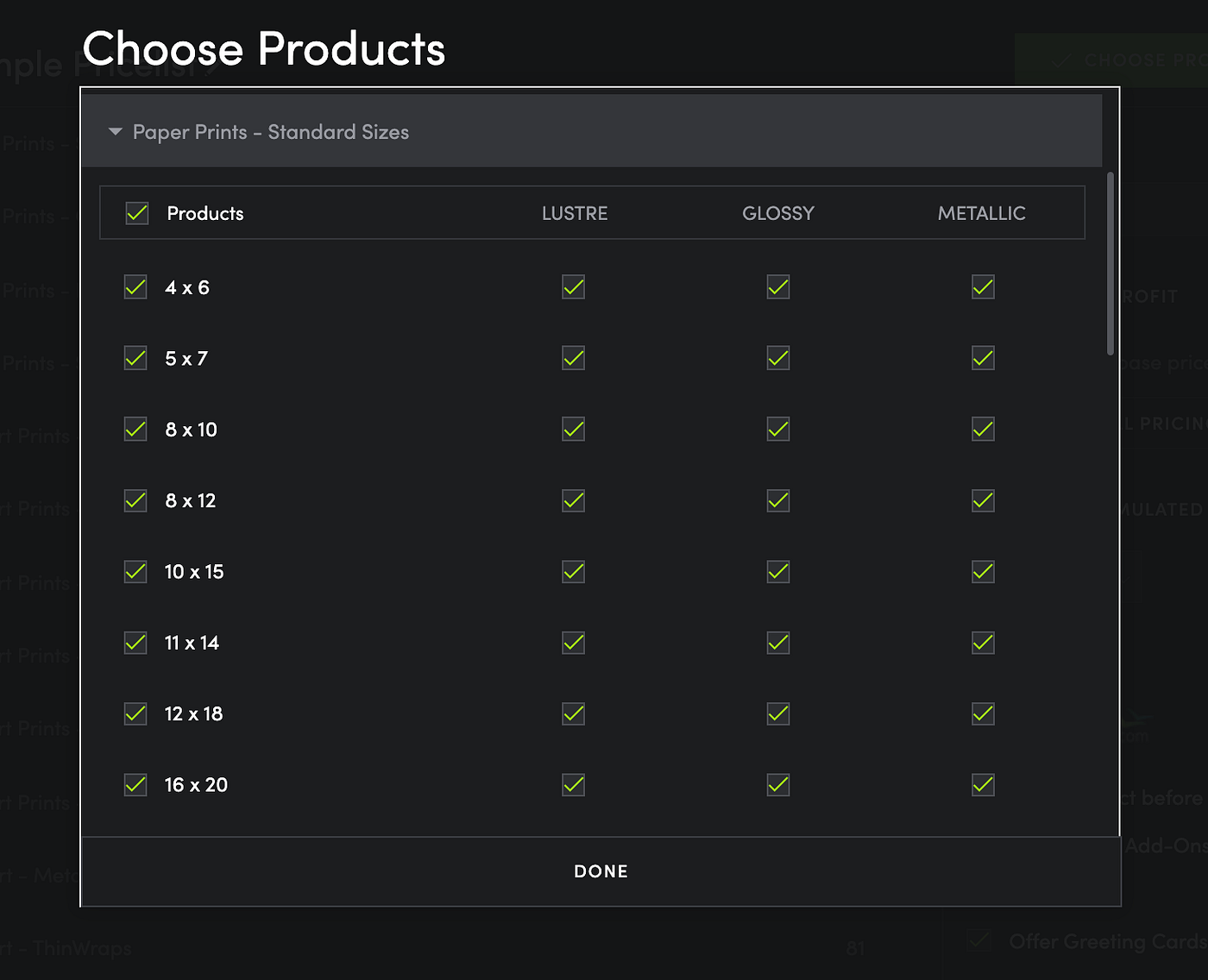Uncheck the 12 x 18 product row
This screenshot has width=1208, height=980.
135,713
